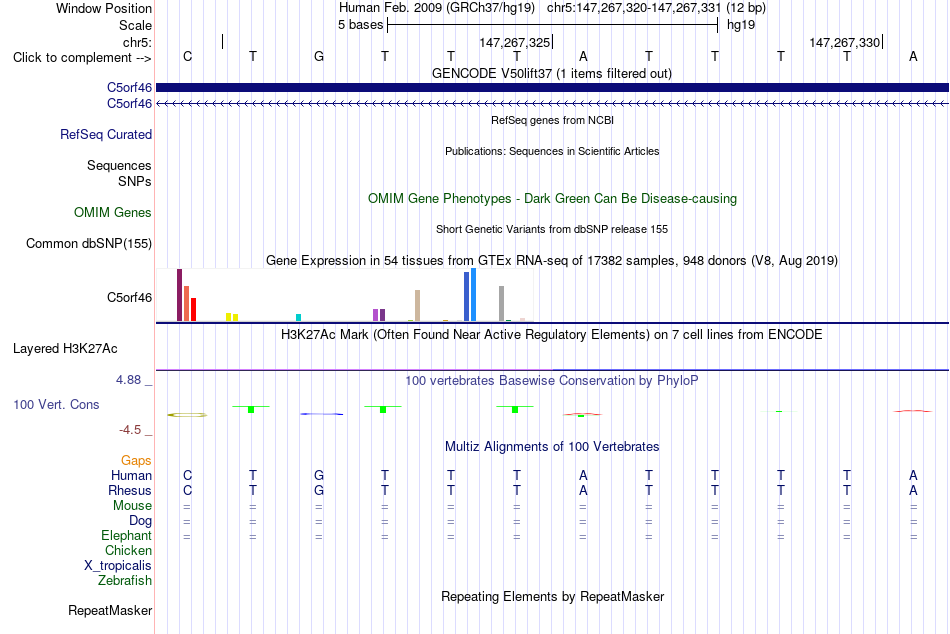Image resolution: width=950 pixels, height=634 pixels.
Task: Click the Sequences track label
Action: (x=119, y=165)
